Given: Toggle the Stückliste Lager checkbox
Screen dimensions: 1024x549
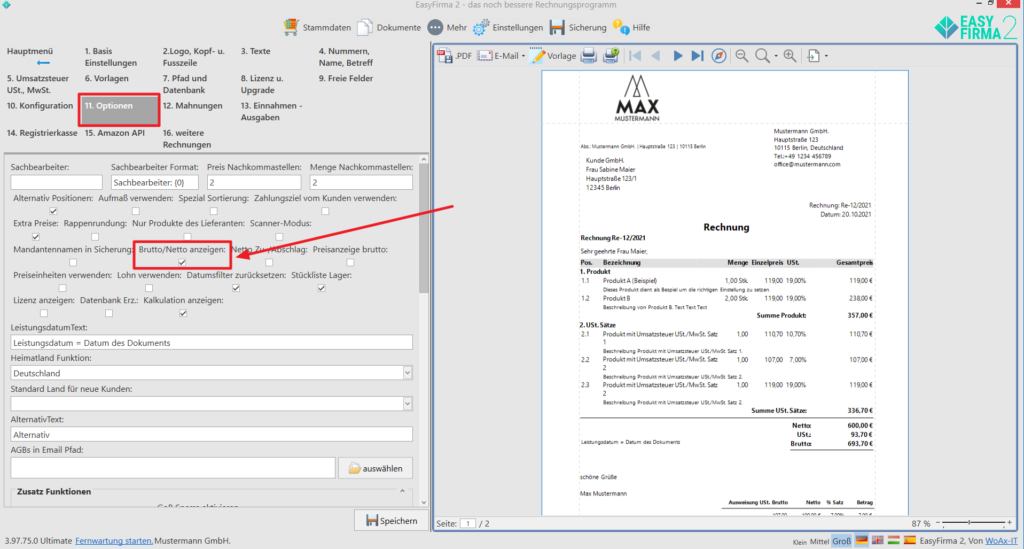Looking at the screenshot, I should pyautogui.click(x=321, y=288).
